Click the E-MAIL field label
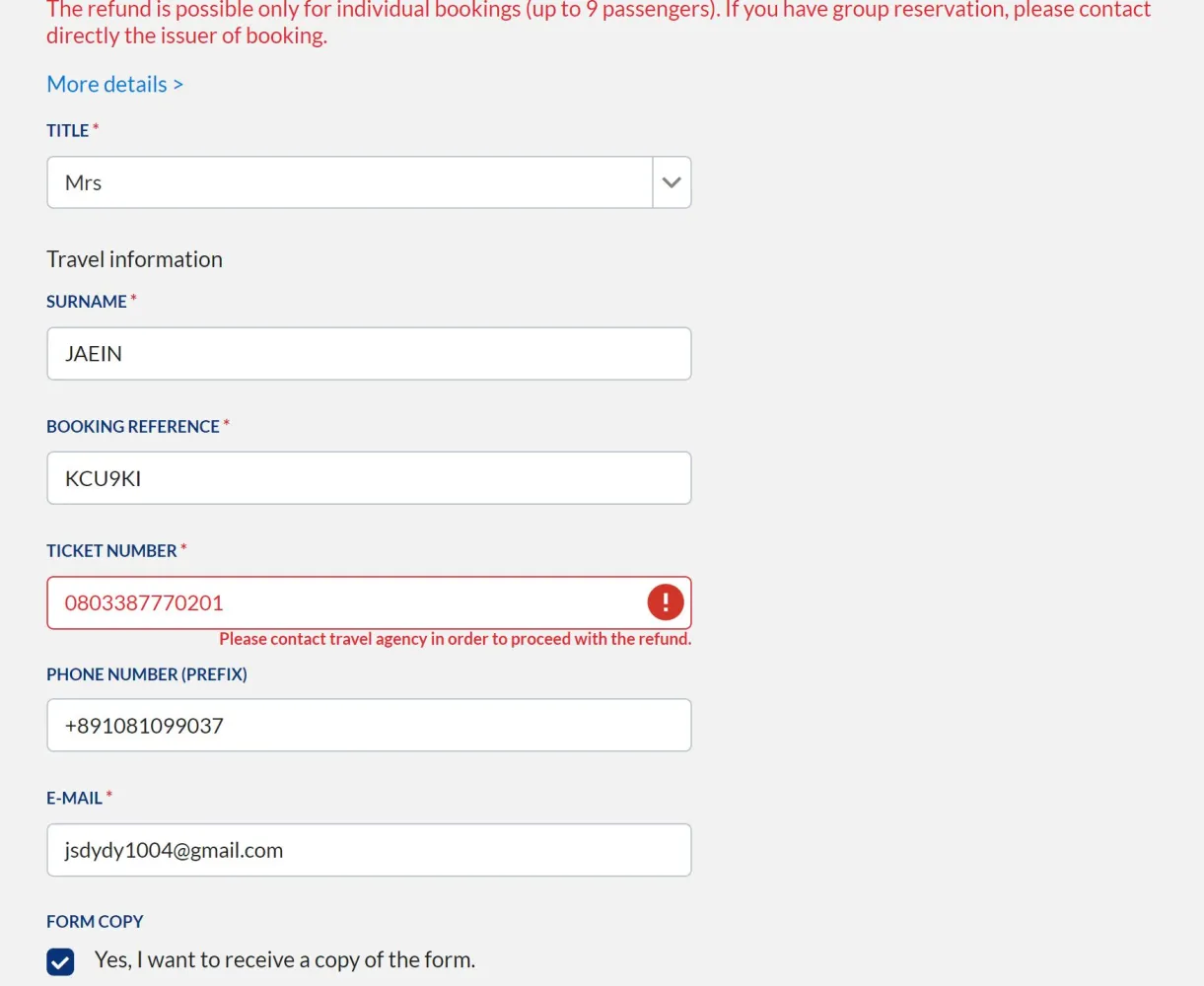This screenshot has width=1204, height=986. [75, 799]
